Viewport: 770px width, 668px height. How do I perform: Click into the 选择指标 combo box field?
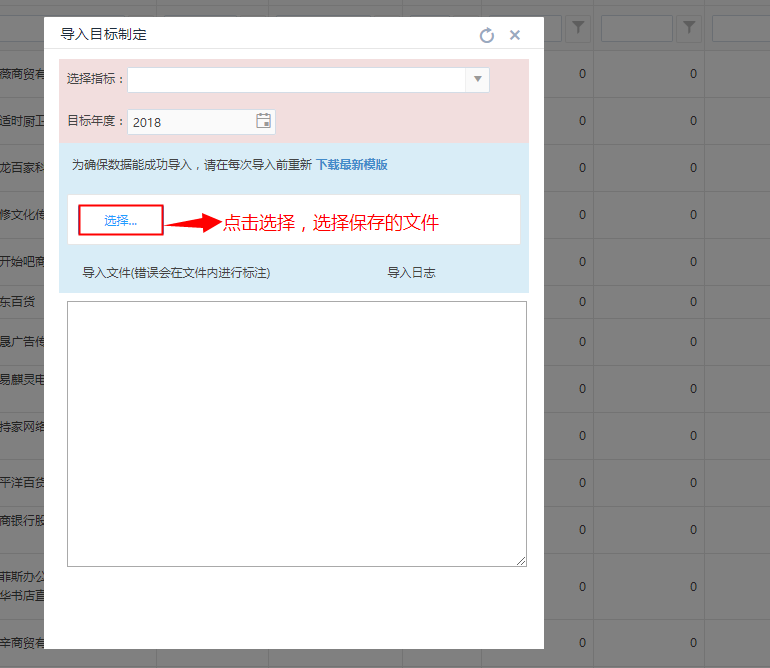click(296, 80)
